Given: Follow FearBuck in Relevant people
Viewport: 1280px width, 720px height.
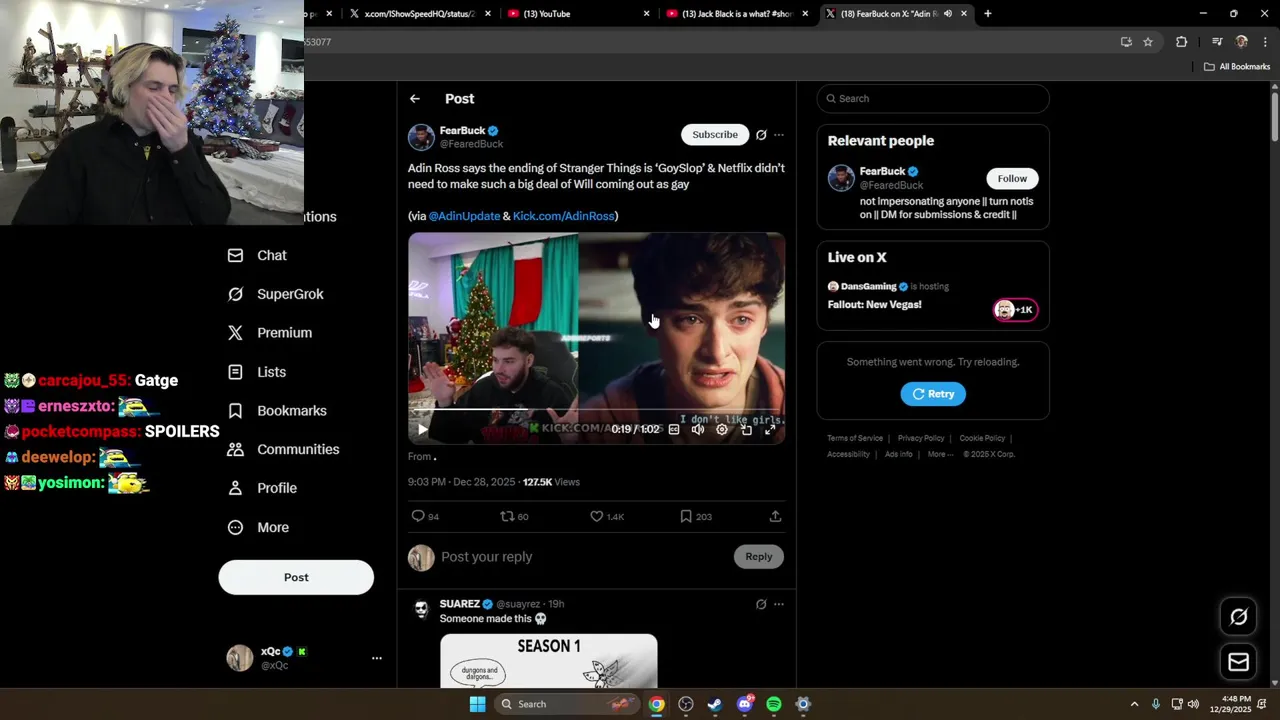Looking at the screenshot, I should click(x=1012, y=178).
